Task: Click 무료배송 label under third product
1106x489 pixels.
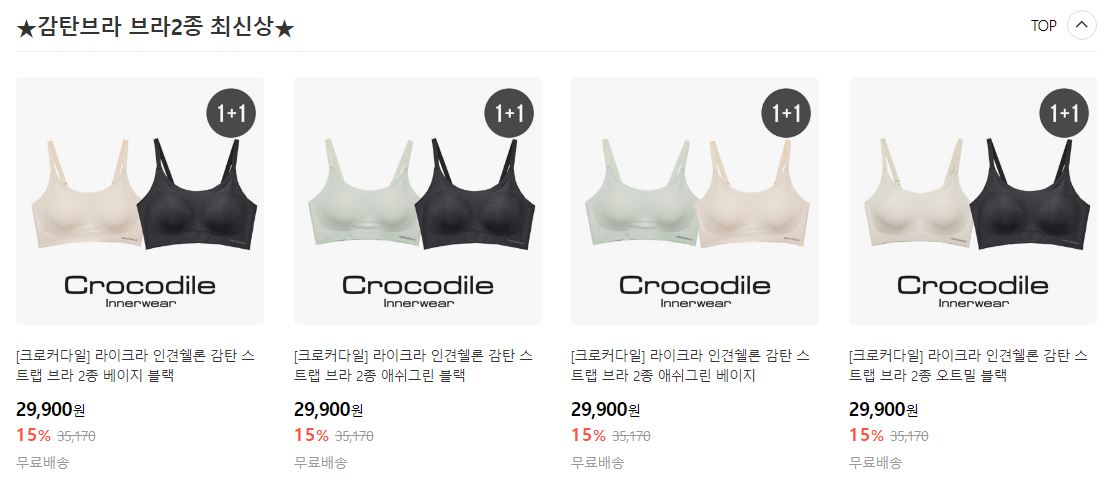Action: 598,463
